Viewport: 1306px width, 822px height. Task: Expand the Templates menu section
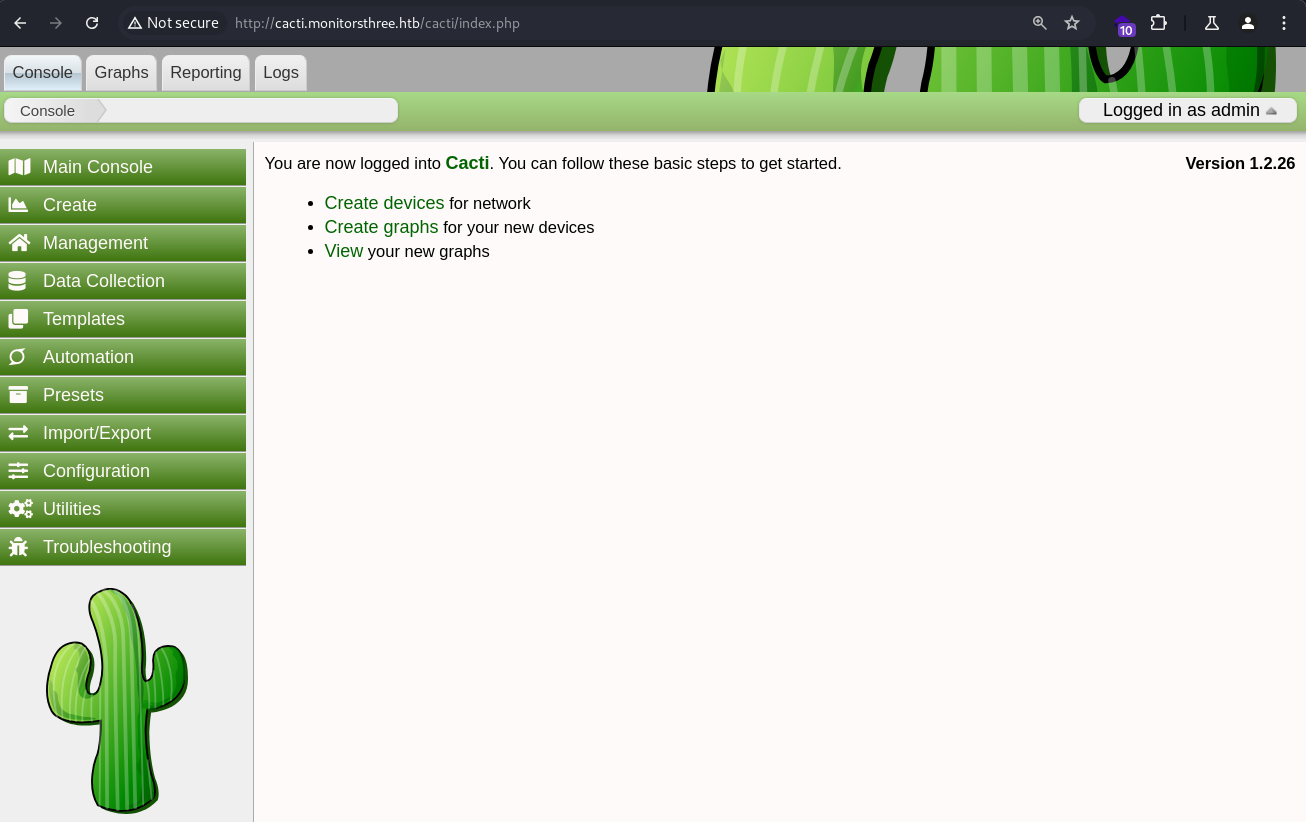click(x=123, y=319)
